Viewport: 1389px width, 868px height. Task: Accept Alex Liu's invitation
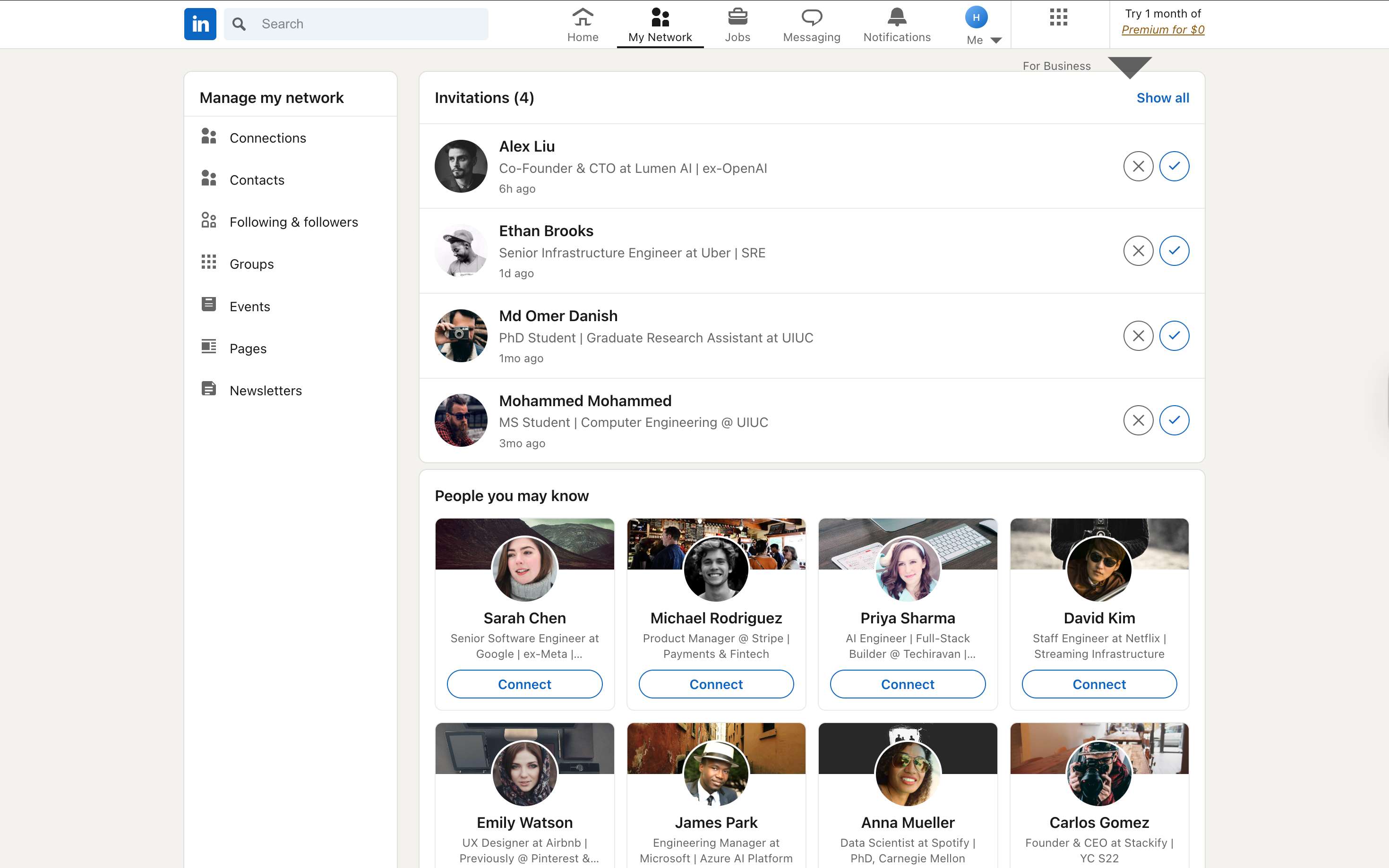(1174, 167)
